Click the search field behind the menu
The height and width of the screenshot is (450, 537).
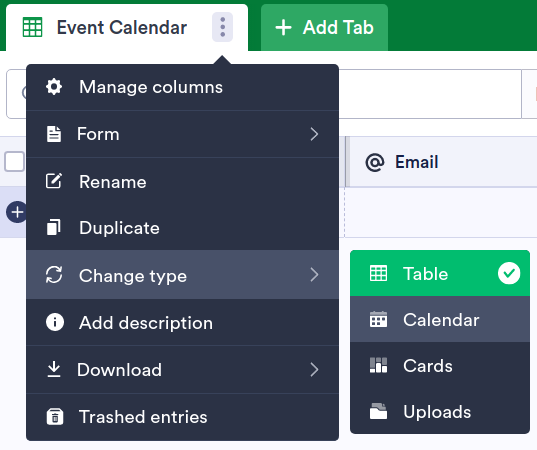[430, 94]
